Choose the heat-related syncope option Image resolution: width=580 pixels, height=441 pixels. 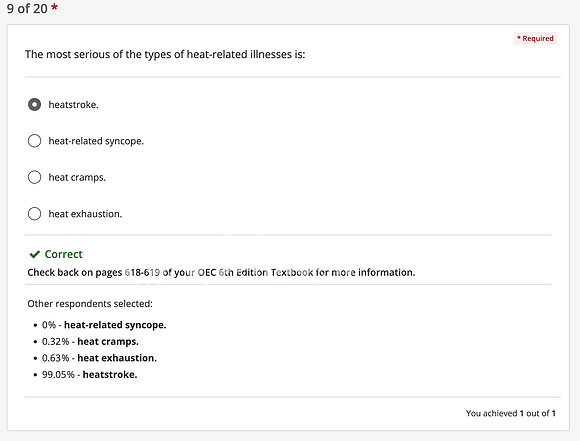pyautogui.click(x=34, y=141)
